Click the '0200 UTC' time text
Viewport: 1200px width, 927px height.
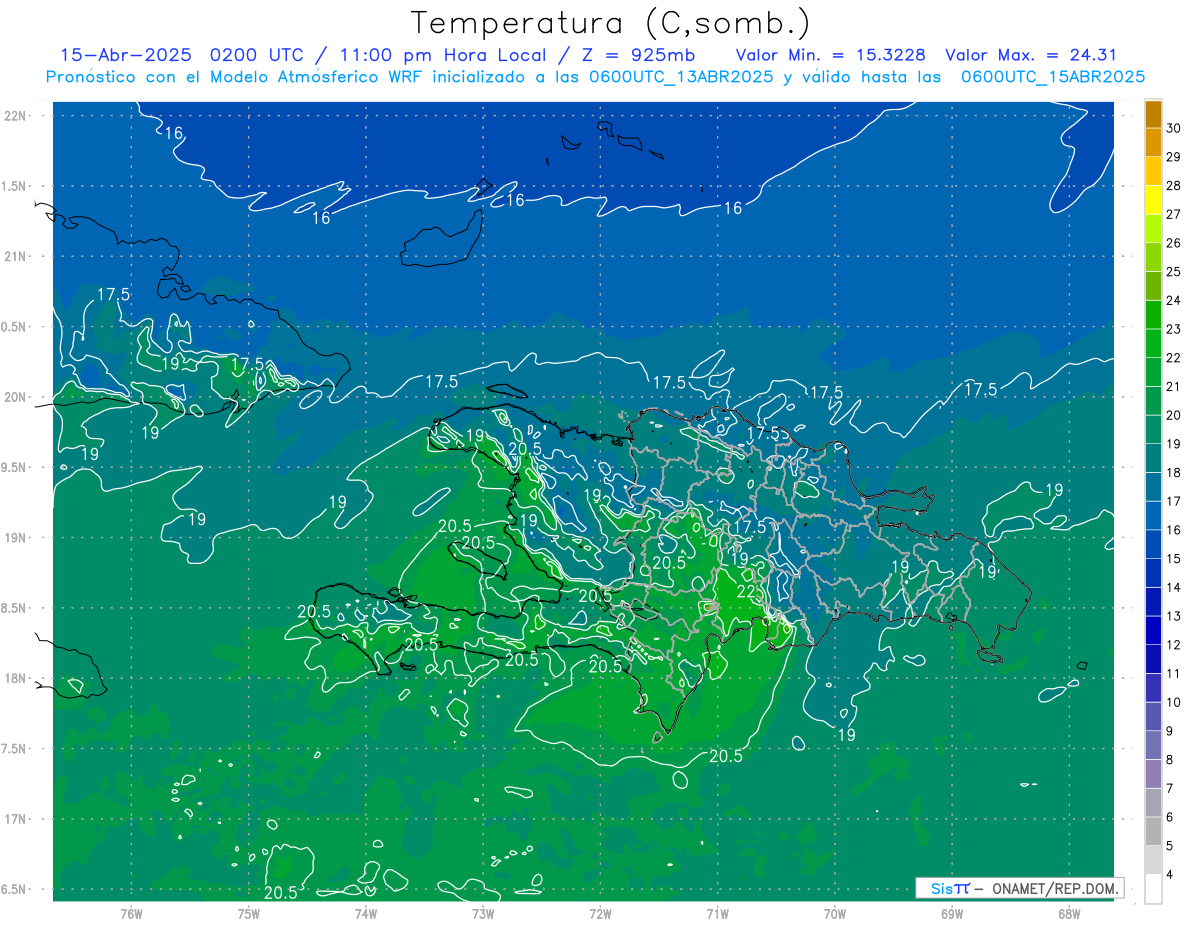(x=257, y=56)
